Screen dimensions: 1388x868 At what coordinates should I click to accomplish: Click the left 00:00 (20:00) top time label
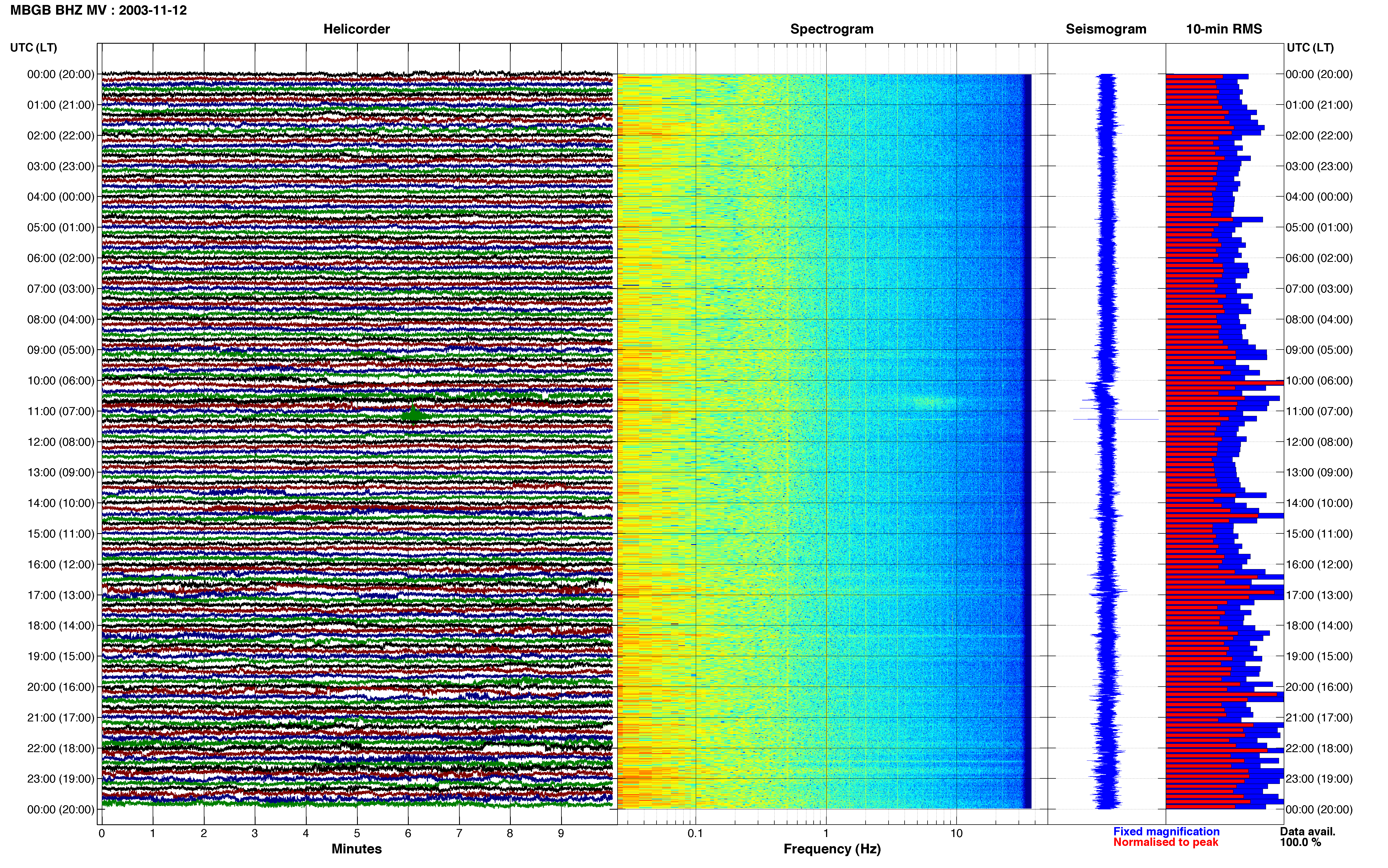[61, 74]
